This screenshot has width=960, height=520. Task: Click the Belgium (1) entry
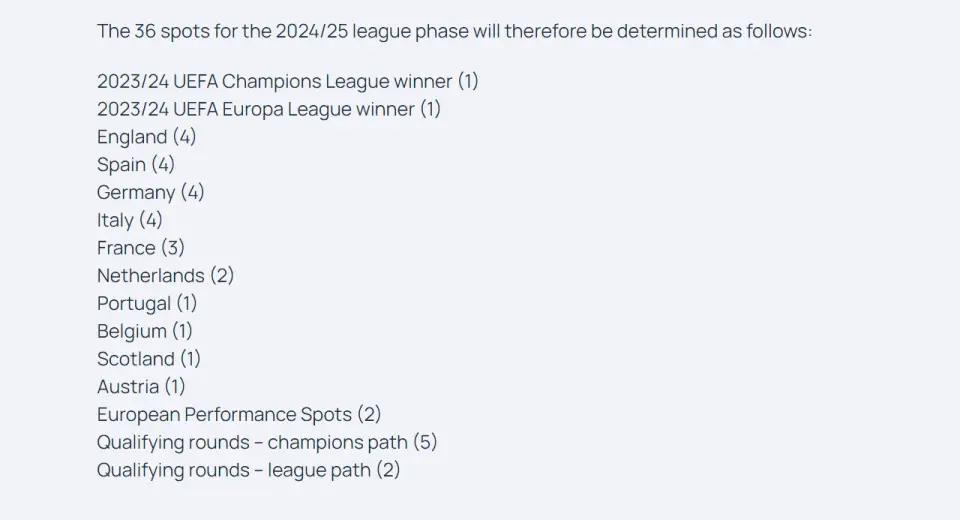tap(145, 331)
